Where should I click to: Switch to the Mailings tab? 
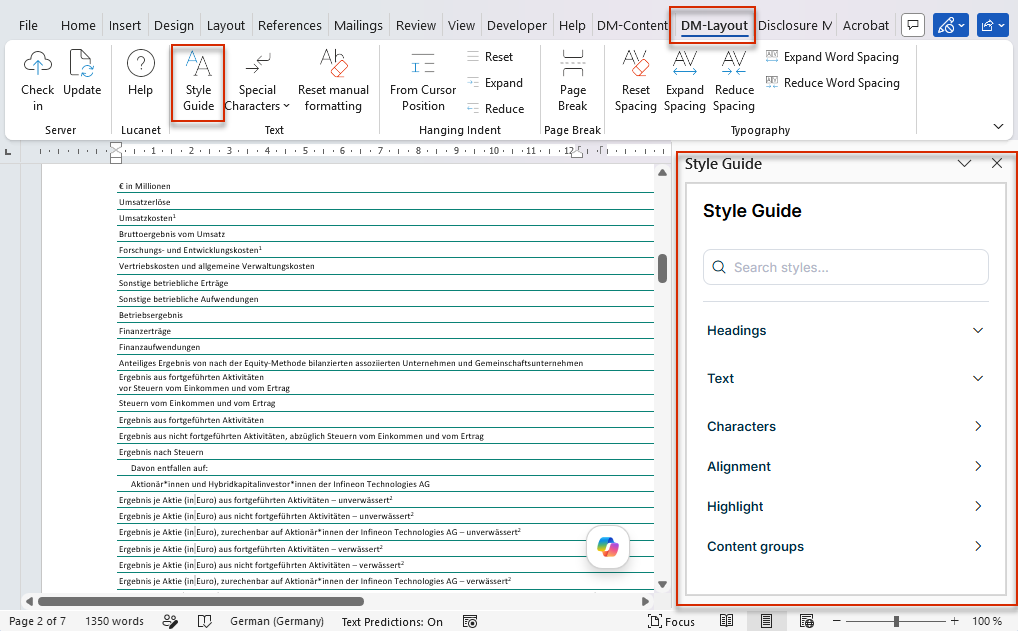click(x=358, y=25)
